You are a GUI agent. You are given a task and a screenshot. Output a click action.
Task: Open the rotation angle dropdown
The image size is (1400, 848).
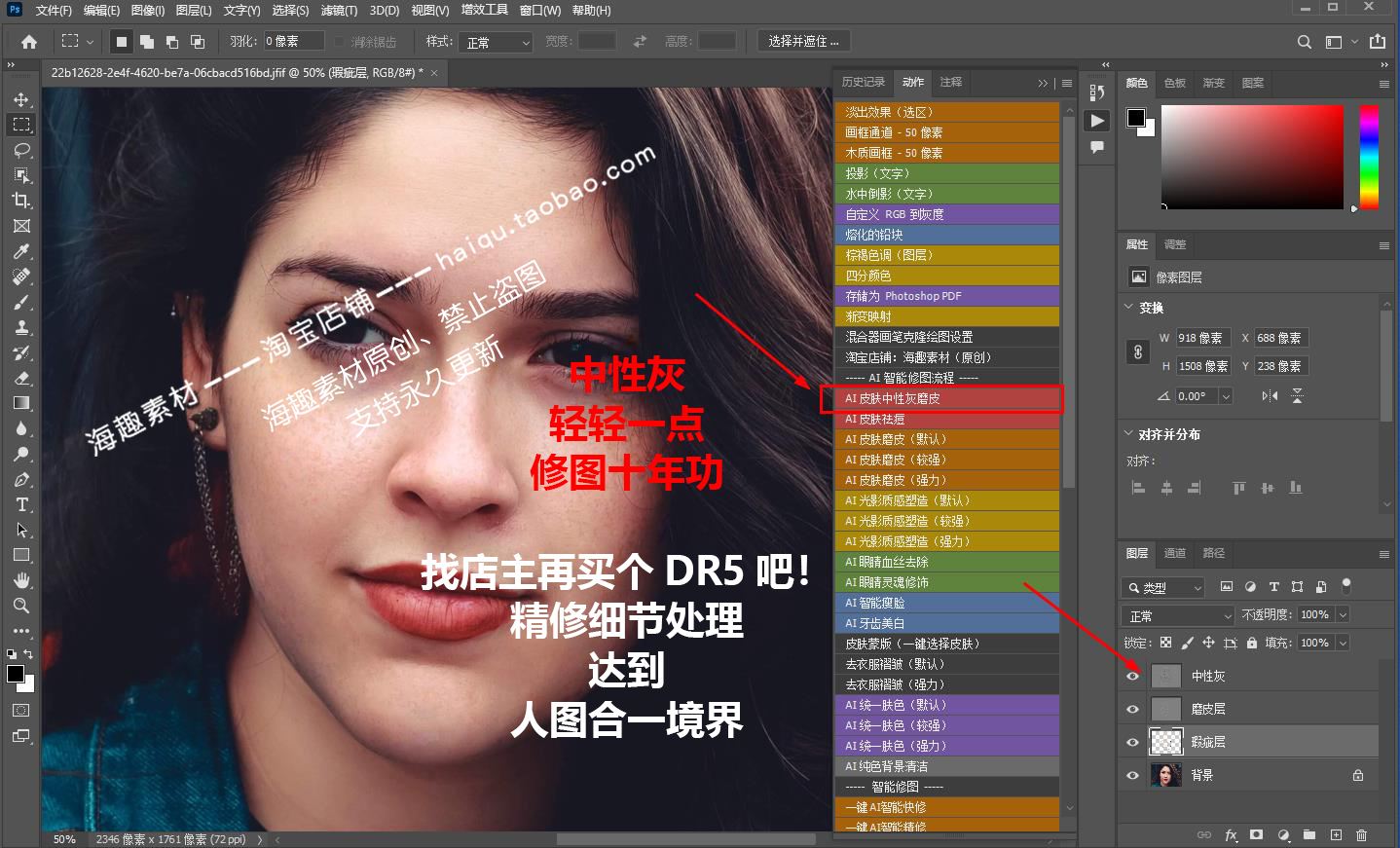pyautogui.click(x=1226, y=396)
